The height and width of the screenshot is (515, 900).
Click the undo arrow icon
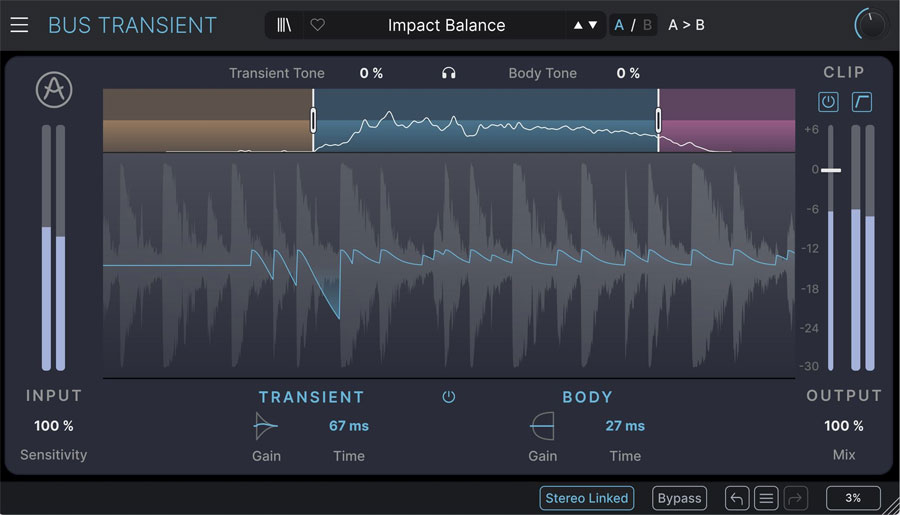tap(736, 498)
